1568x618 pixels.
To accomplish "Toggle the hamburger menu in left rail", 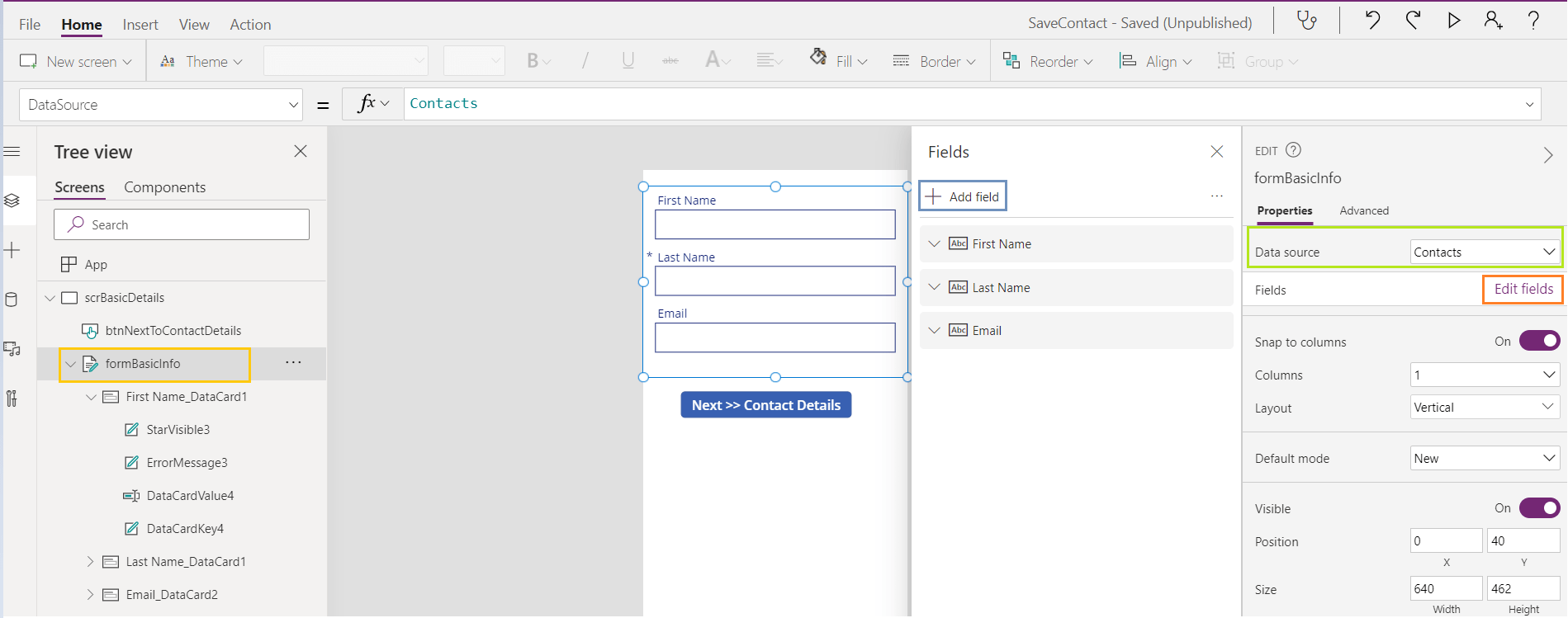I will click(x=12, y=151).
